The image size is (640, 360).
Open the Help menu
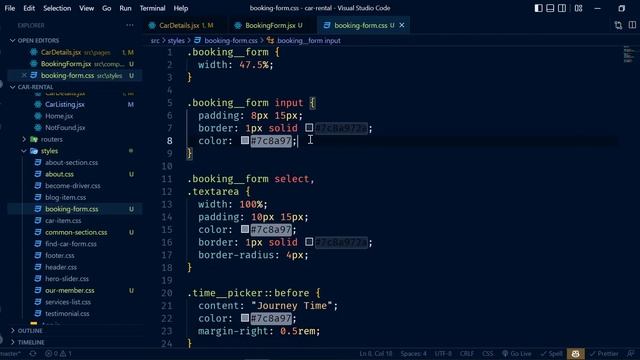(x=181, y=8)
